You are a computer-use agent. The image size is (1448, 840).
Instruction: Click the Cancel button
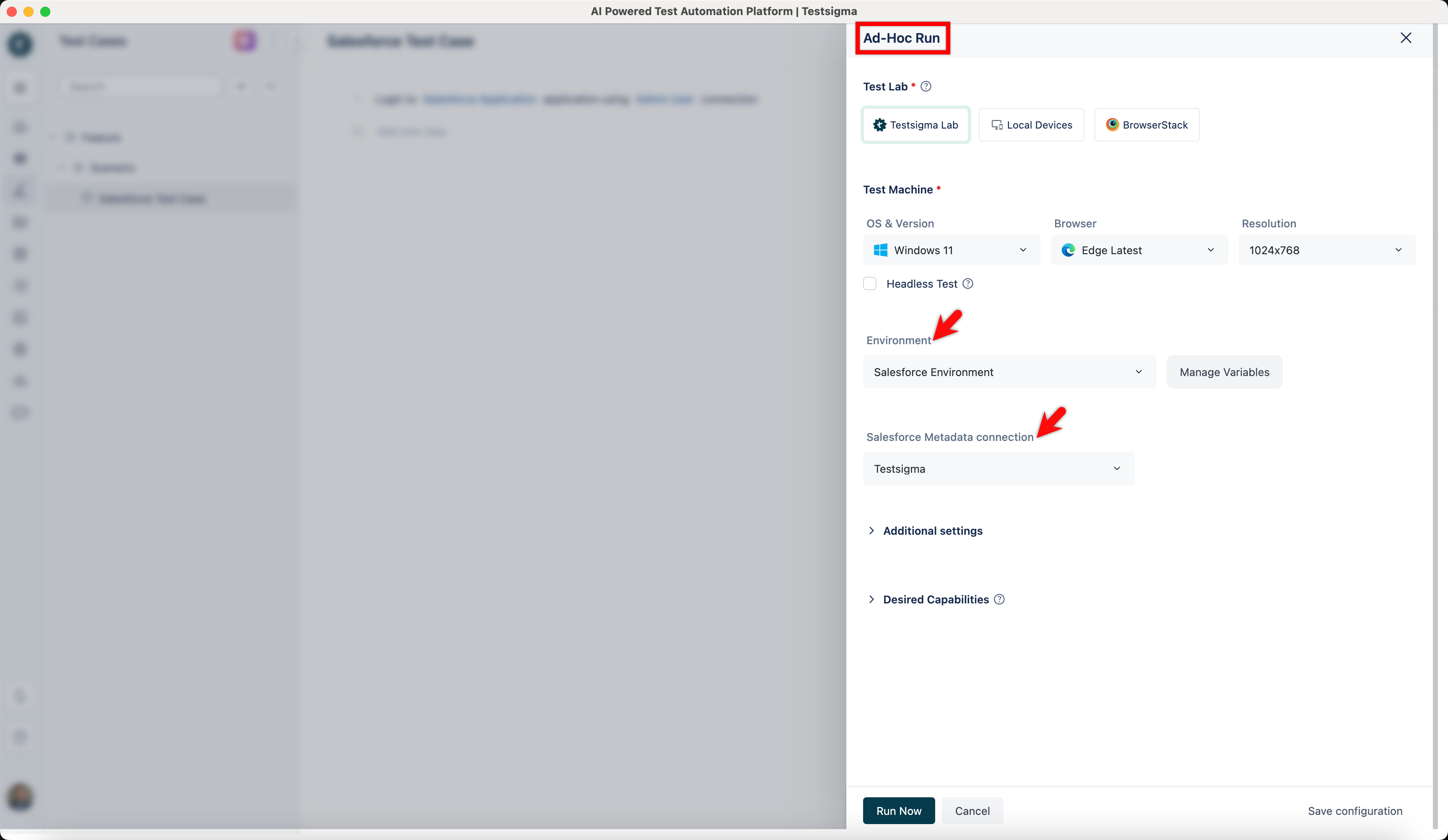(x=972, y=811)
